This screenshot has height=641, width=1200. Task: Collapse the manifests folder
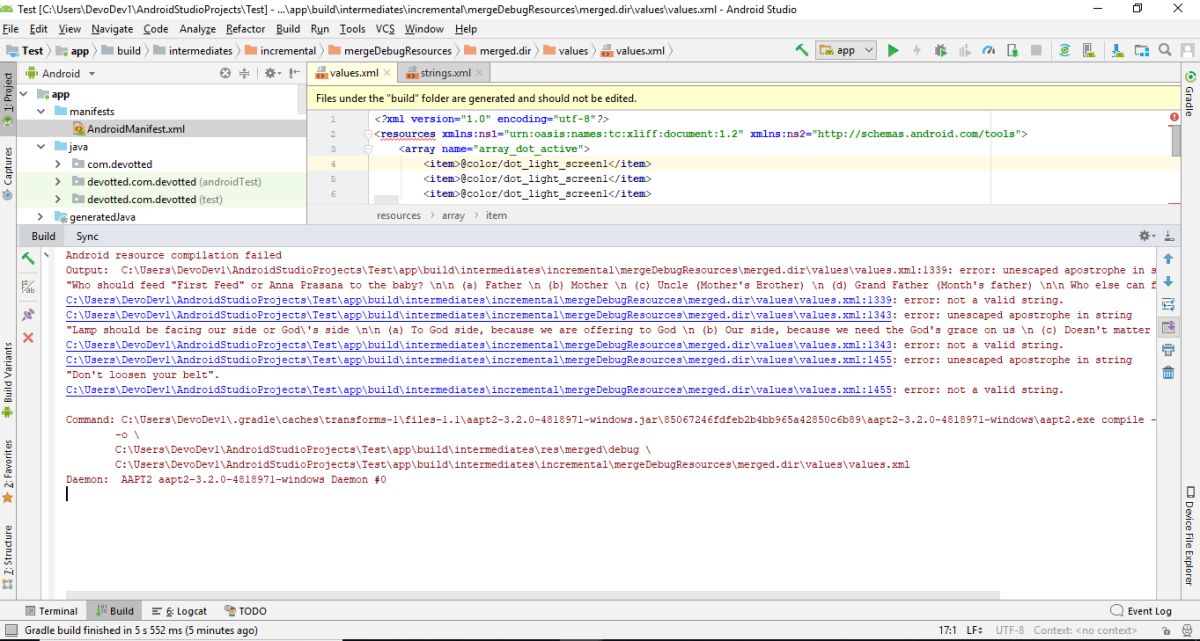click(x=41, y=111)
